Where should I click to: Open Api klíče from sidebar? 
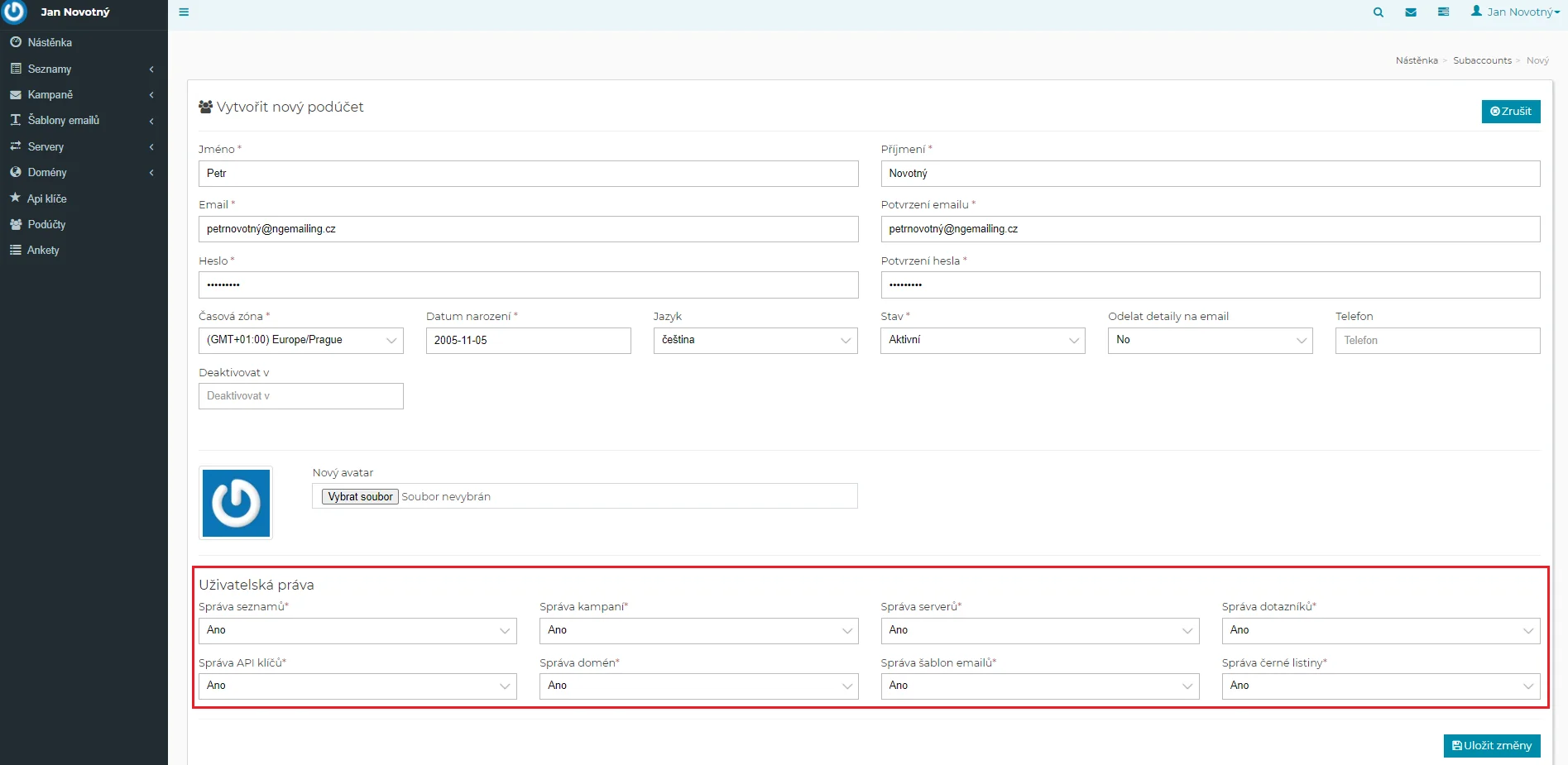46,198
